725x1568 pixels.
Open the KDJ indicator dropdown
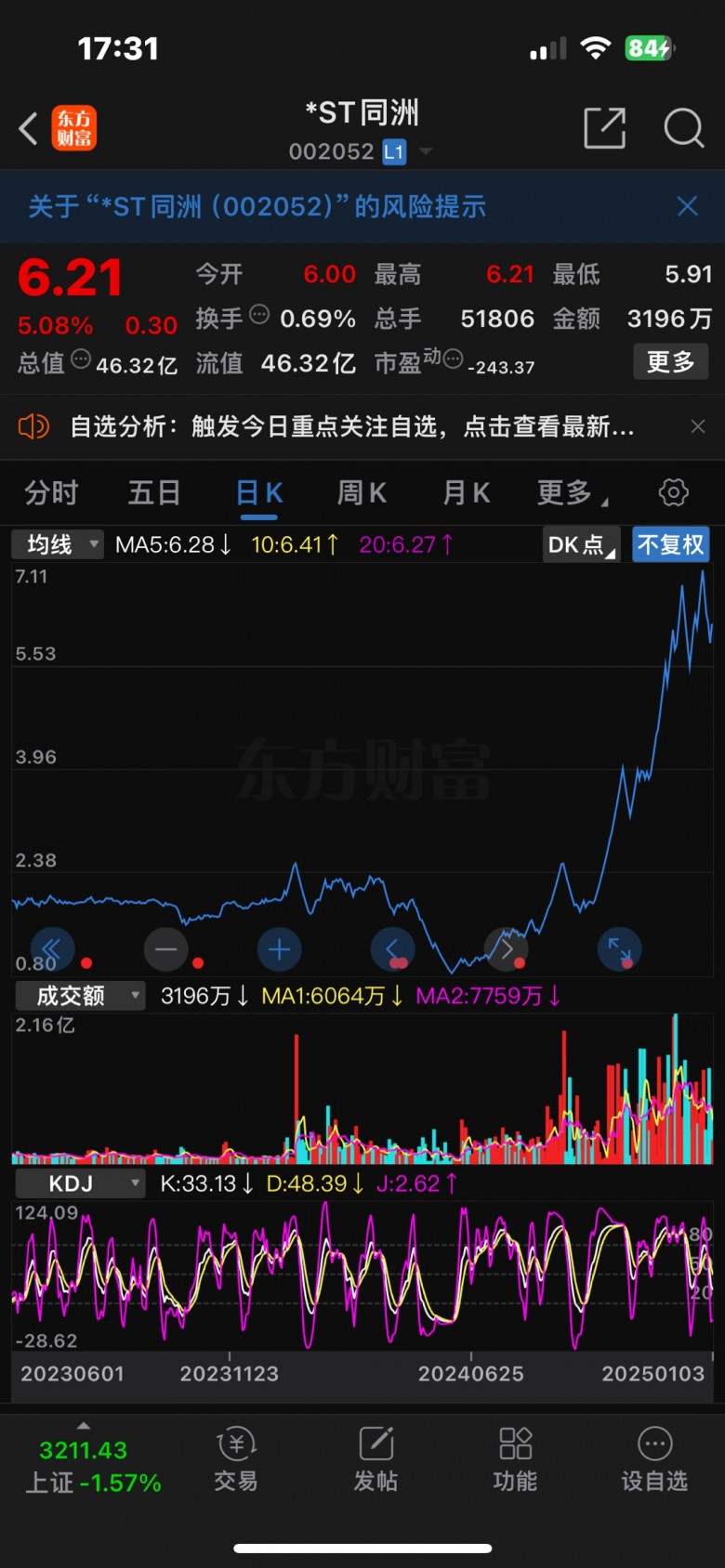click(x=80, y=1183)
